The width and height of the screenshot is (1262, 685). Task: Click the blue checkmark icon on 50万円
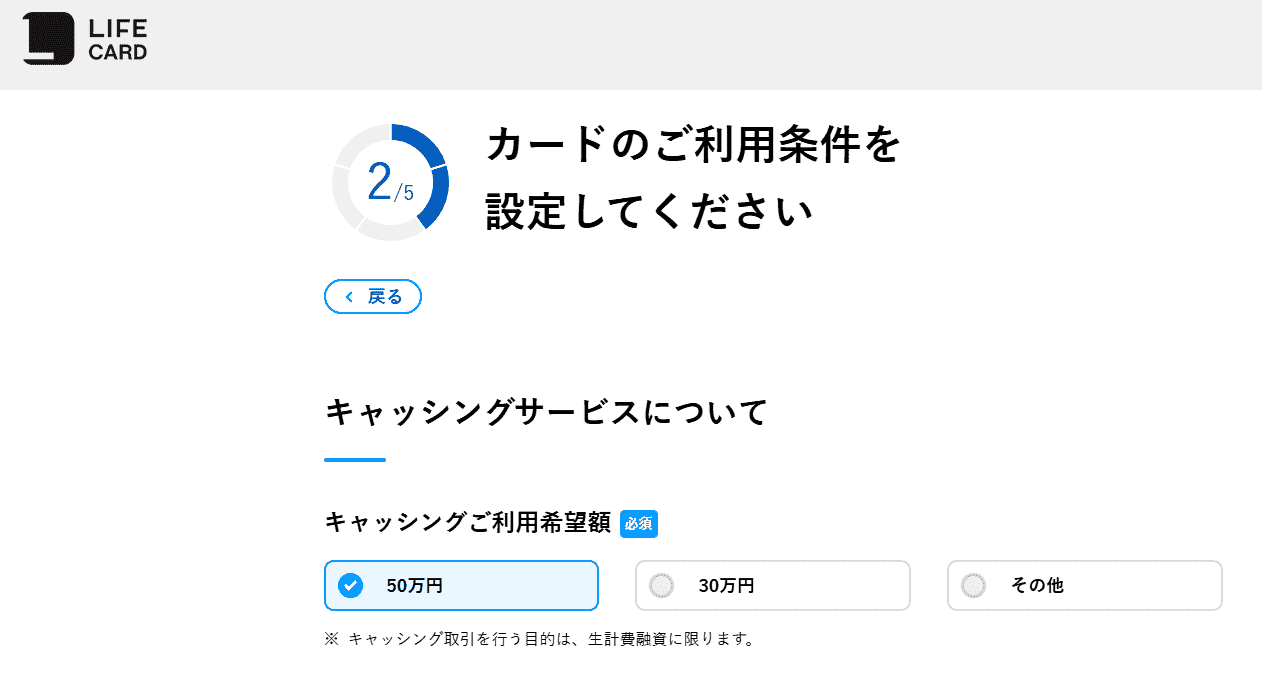(x=351, y=586)
